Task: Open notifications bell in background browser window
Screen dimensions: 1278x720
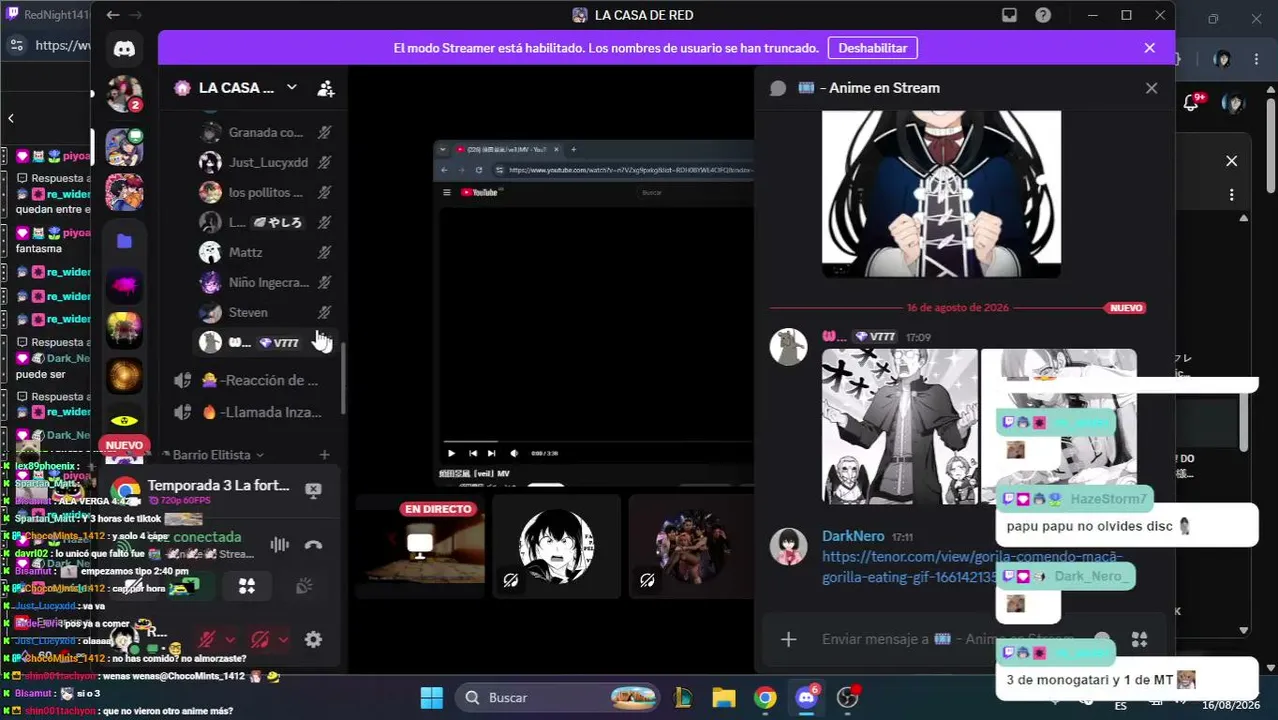Action: coord(1190,103)
